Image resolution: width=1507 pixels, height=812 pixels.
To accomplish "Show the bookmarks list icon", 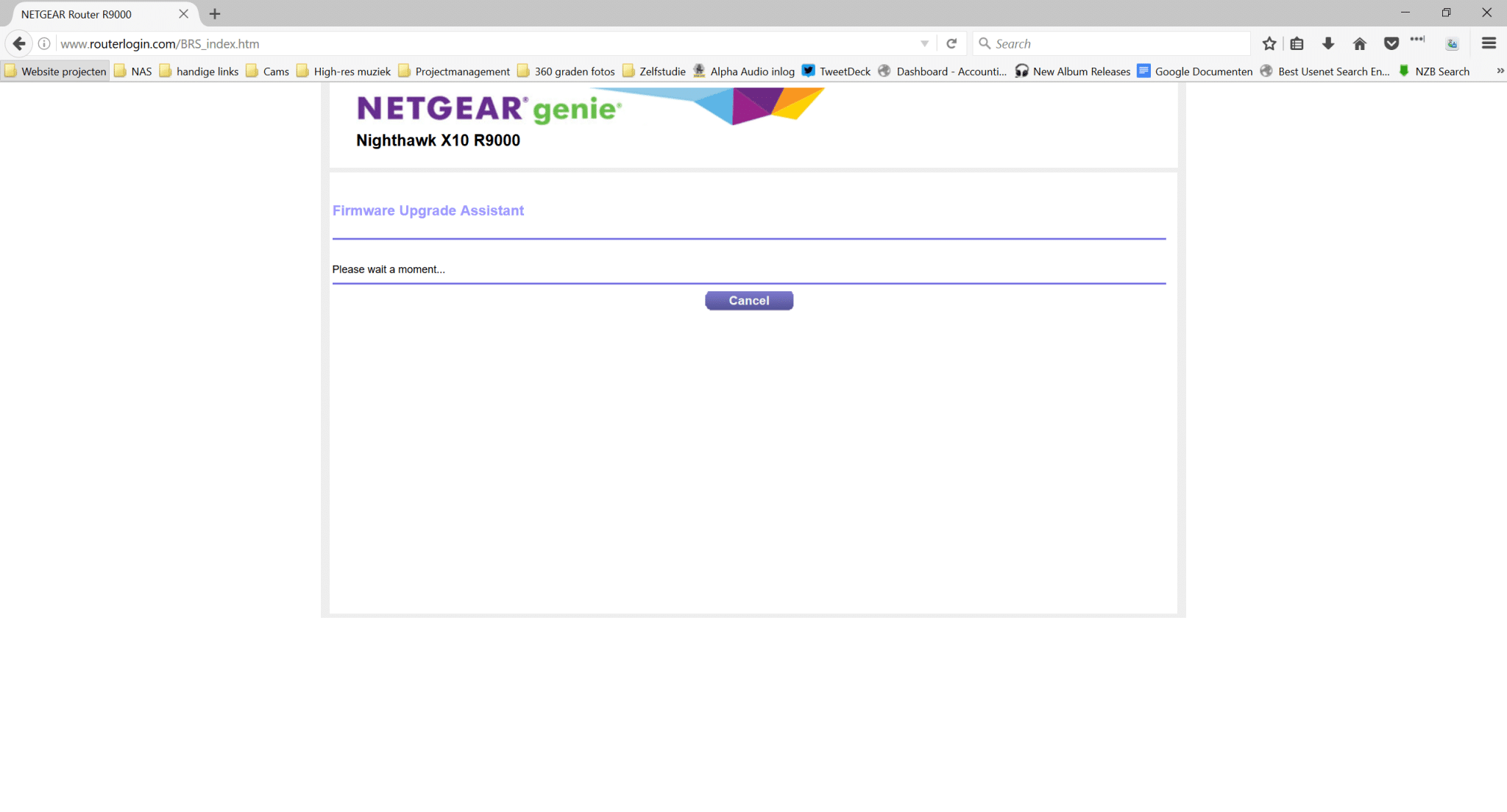I will point(1297,43).
